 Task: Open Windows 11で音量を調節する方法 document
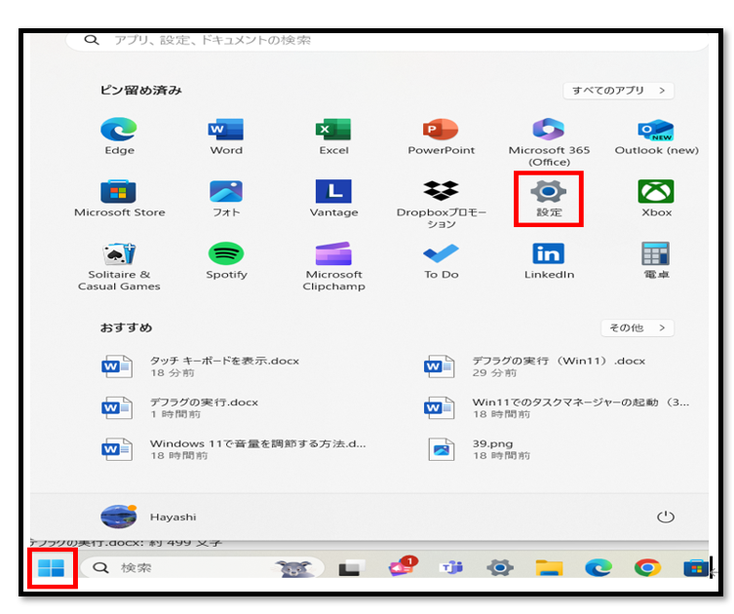(x=233, y=449)
